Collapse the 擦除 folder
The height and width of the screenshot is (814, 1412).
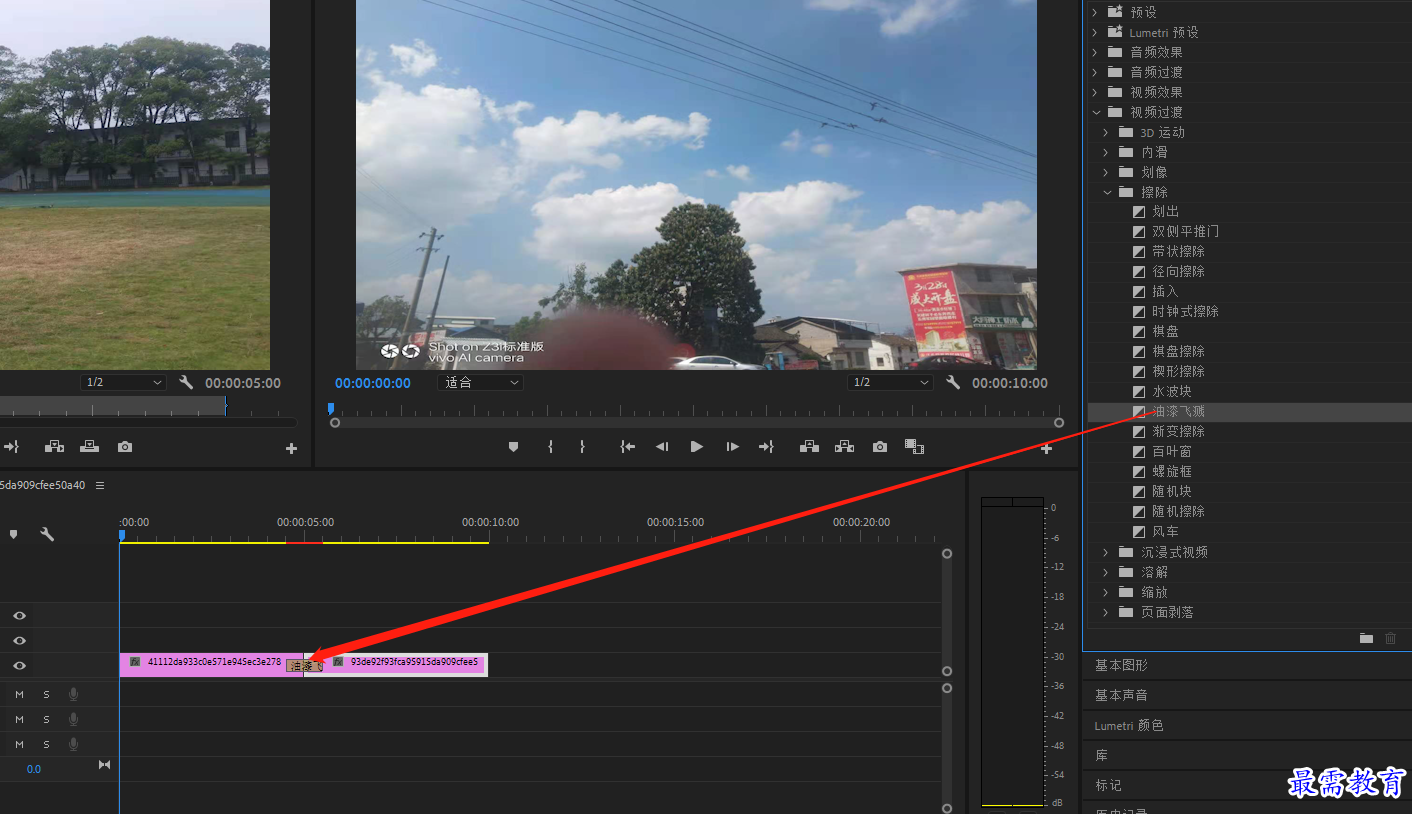point(1107,192)
